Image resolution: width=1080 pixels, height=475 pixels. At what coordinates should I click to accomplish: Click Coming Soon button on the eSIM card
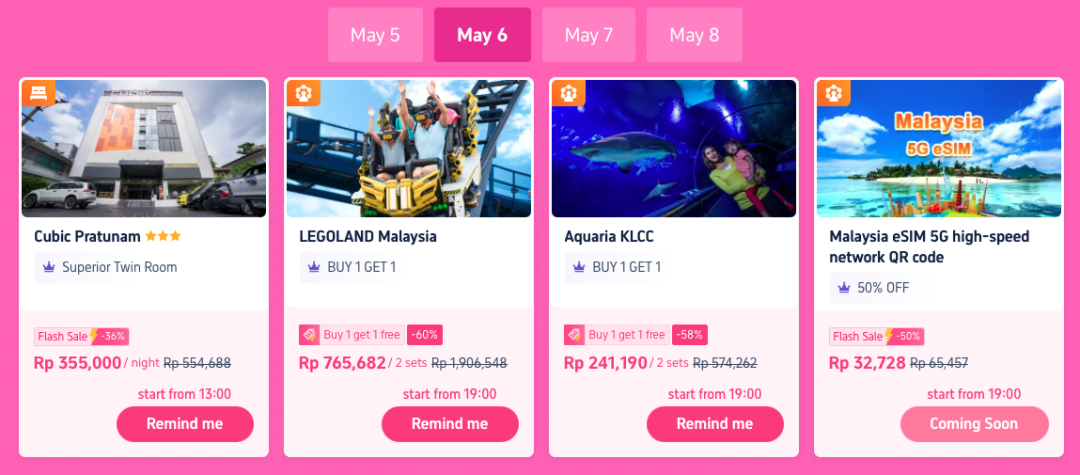[x=974, y=424]
